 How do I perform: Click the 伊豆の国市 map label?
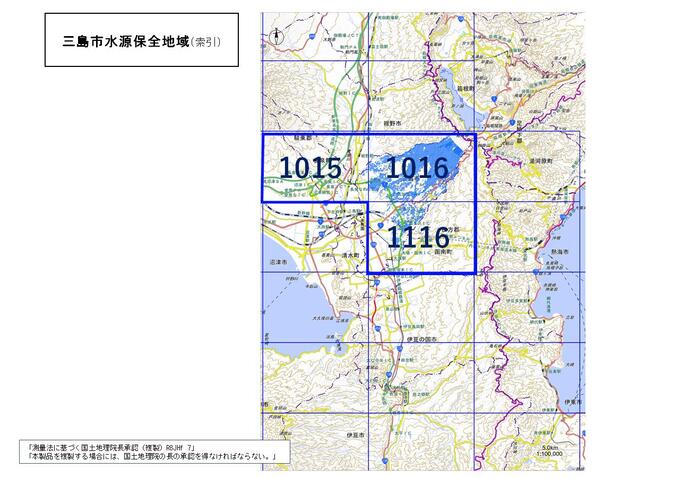click(x=422, y=339)
